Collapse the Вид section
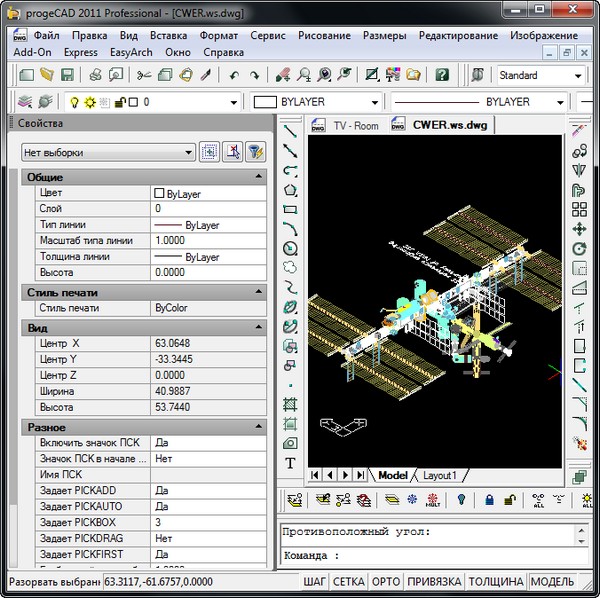Viewport: 600px width, 598px height. click(259, 327)
